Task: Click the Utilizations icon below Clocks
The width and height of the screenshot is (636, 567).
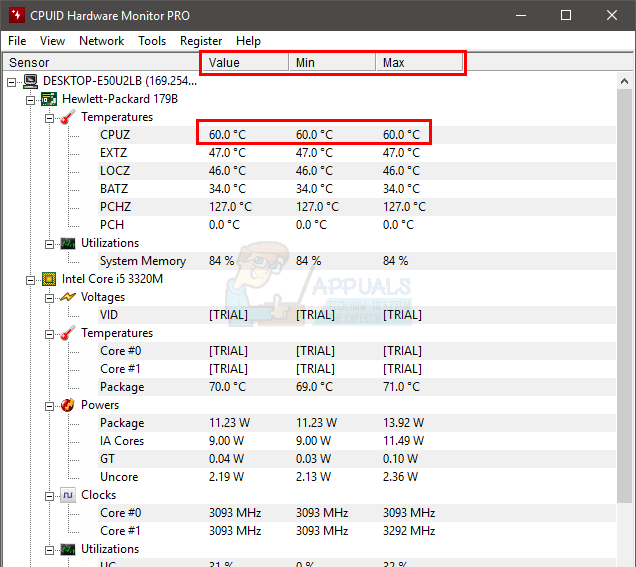Action: [x=68, y=550]
